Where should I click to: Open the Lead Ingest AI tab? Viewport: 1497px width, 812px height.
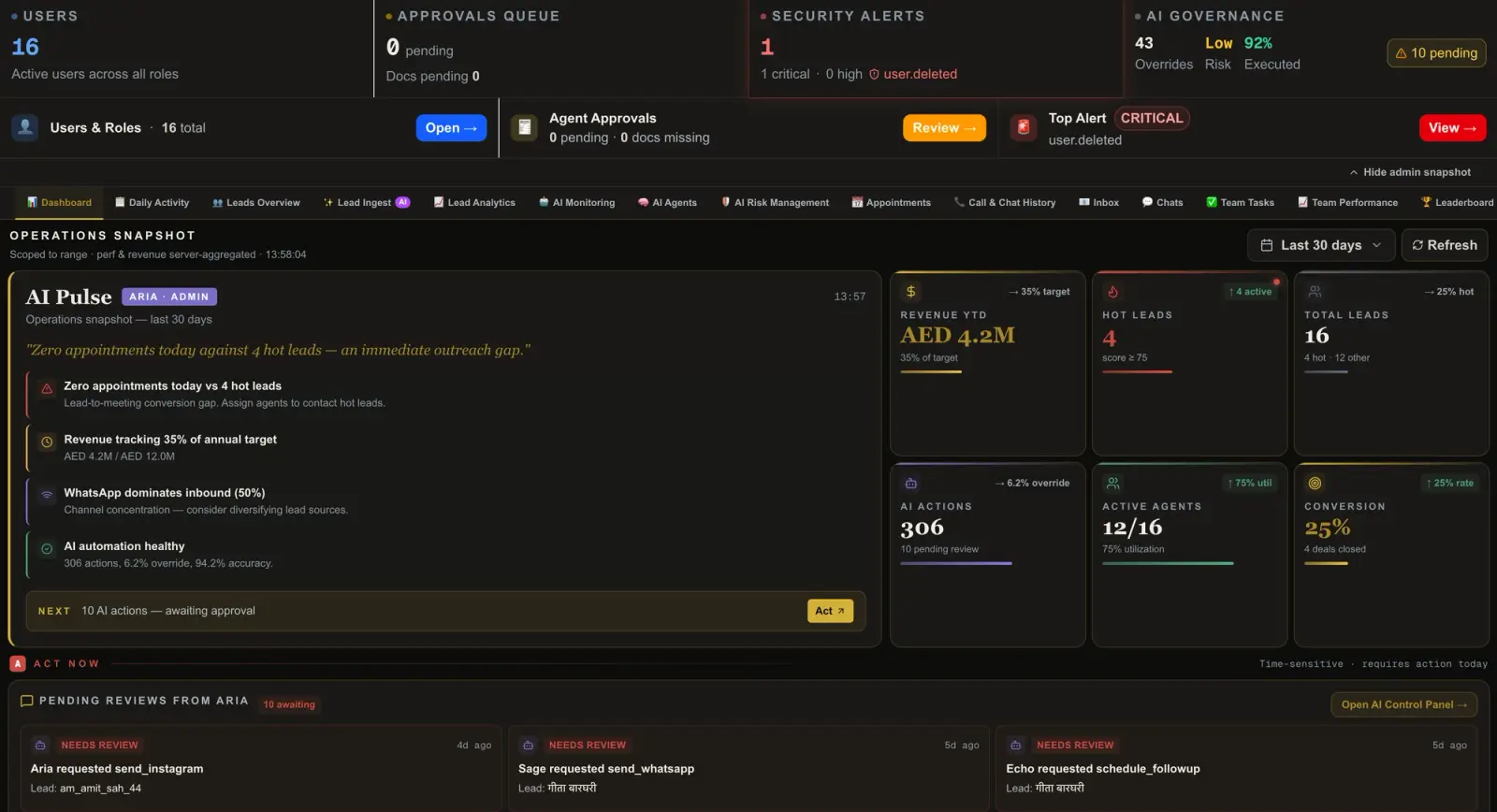pos(367,202)
